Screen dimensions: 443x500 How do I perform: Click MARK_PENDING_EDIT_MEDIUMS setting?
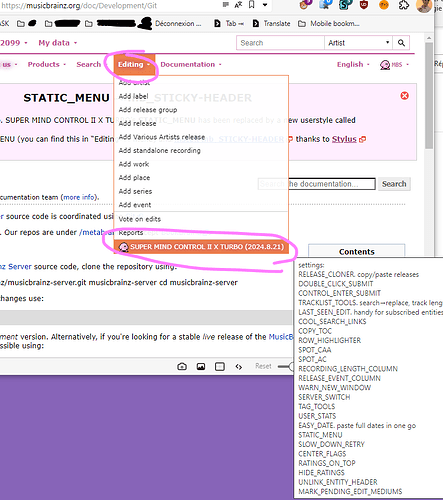click(x=350, y=492)
